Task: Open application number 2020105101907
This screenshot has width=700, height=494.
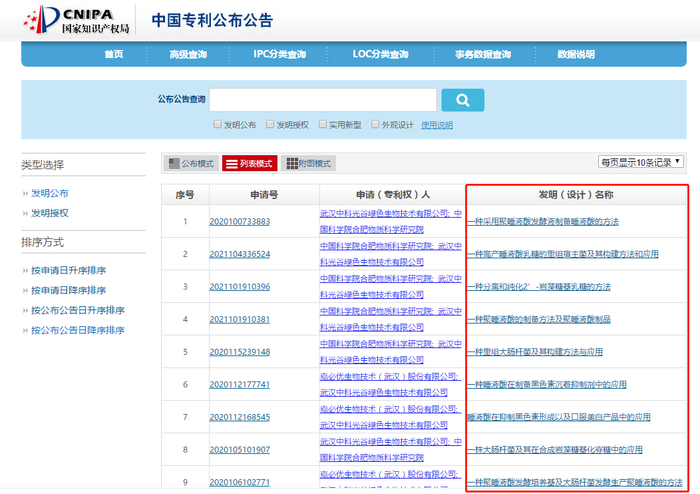Action: click(240, 450)
